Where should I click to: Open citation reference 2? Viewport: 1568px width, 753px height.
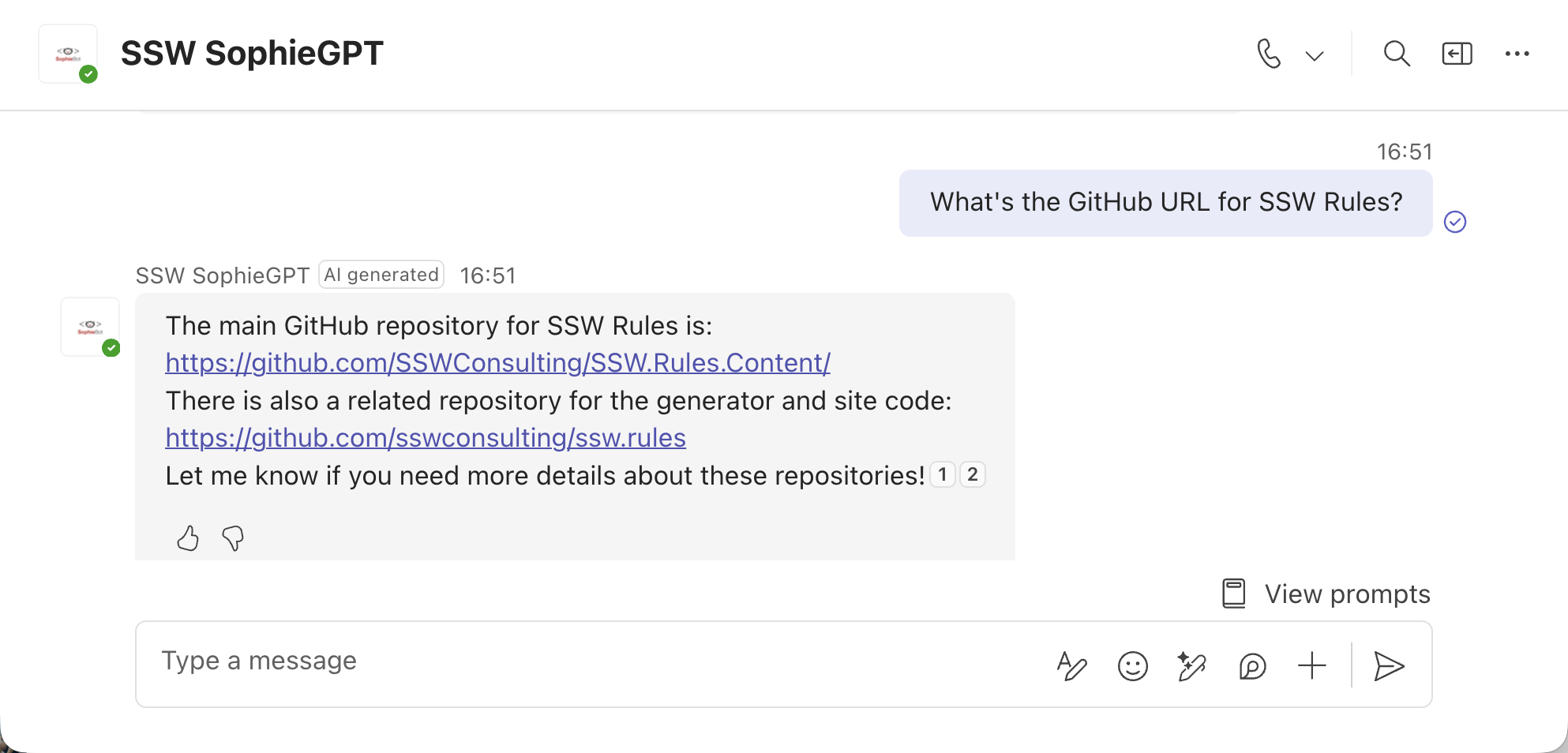tap(973, 474)
